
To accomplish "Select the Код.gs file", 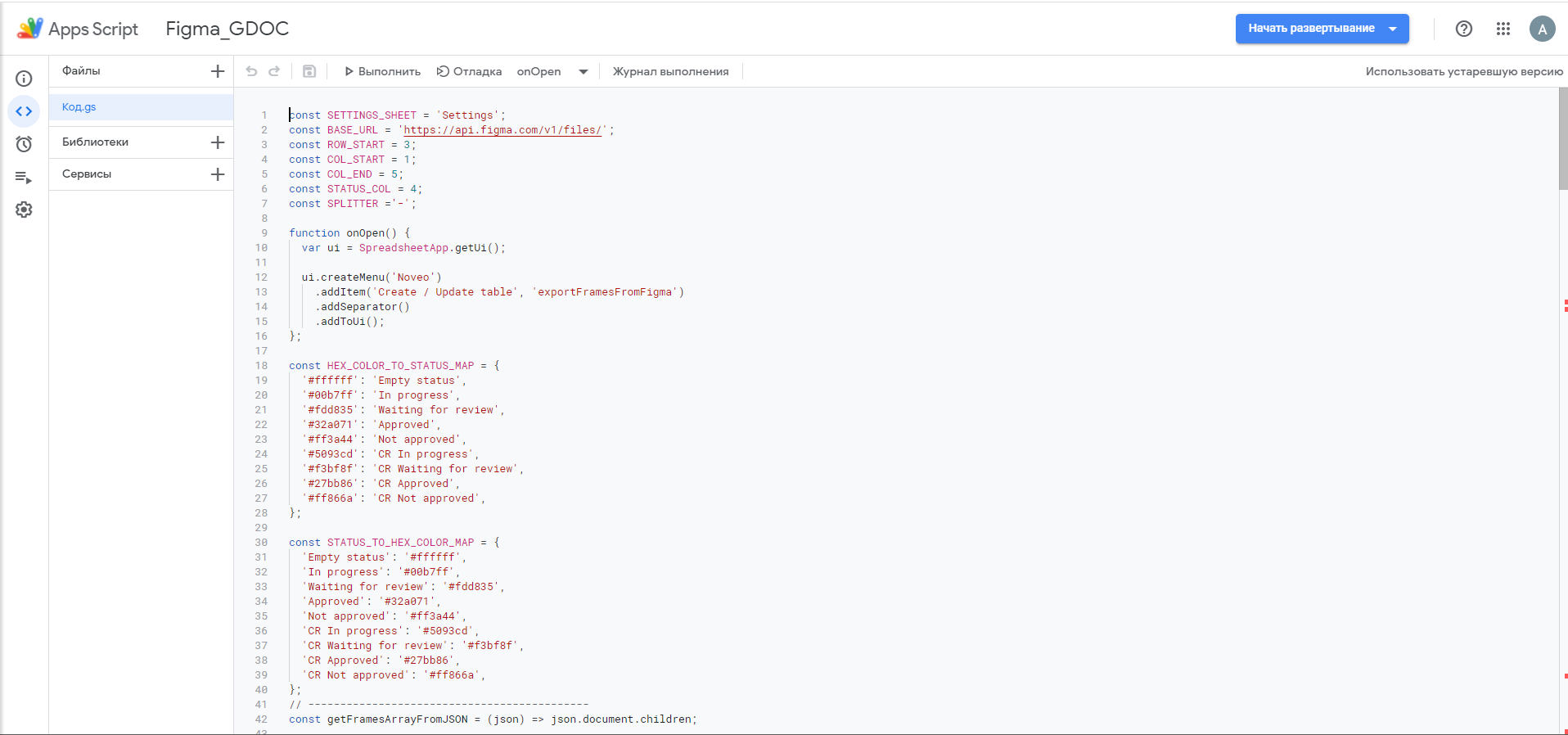I will [x=79, y=107].
